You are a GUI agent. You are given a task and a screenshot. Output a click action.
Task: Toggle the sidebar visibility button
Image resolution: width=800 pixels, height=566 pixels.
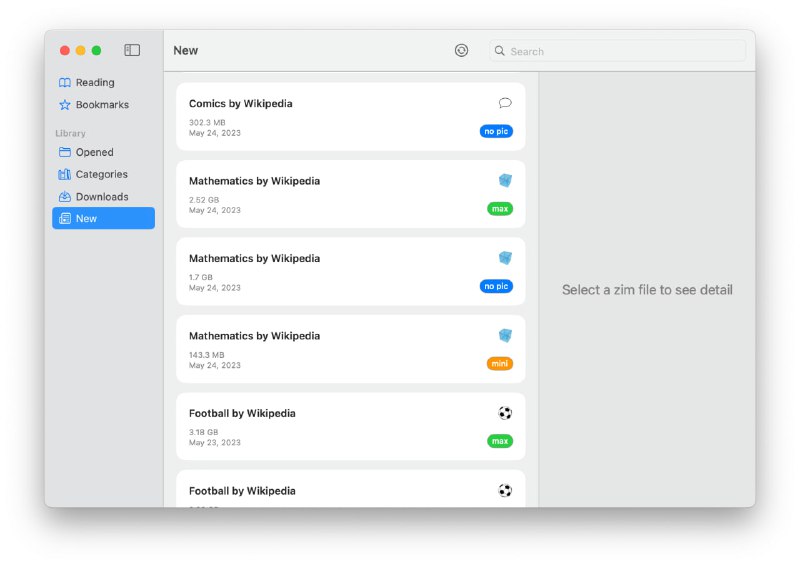point(132,50)
